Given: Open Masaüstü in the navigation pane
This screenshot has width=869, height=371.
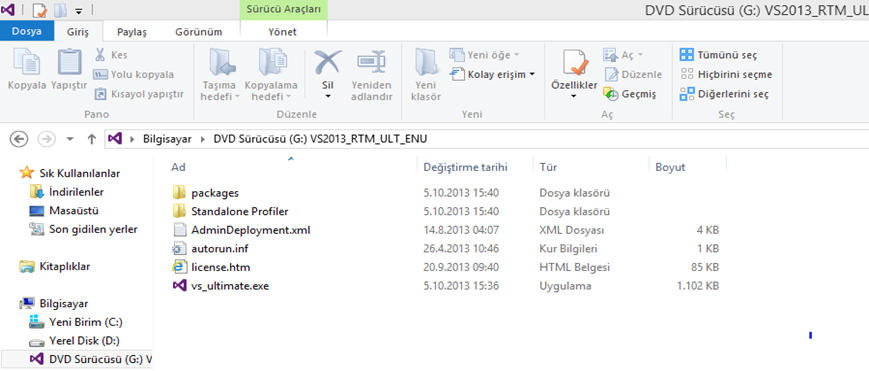Looking at the screenshot, I should (64, 211).
